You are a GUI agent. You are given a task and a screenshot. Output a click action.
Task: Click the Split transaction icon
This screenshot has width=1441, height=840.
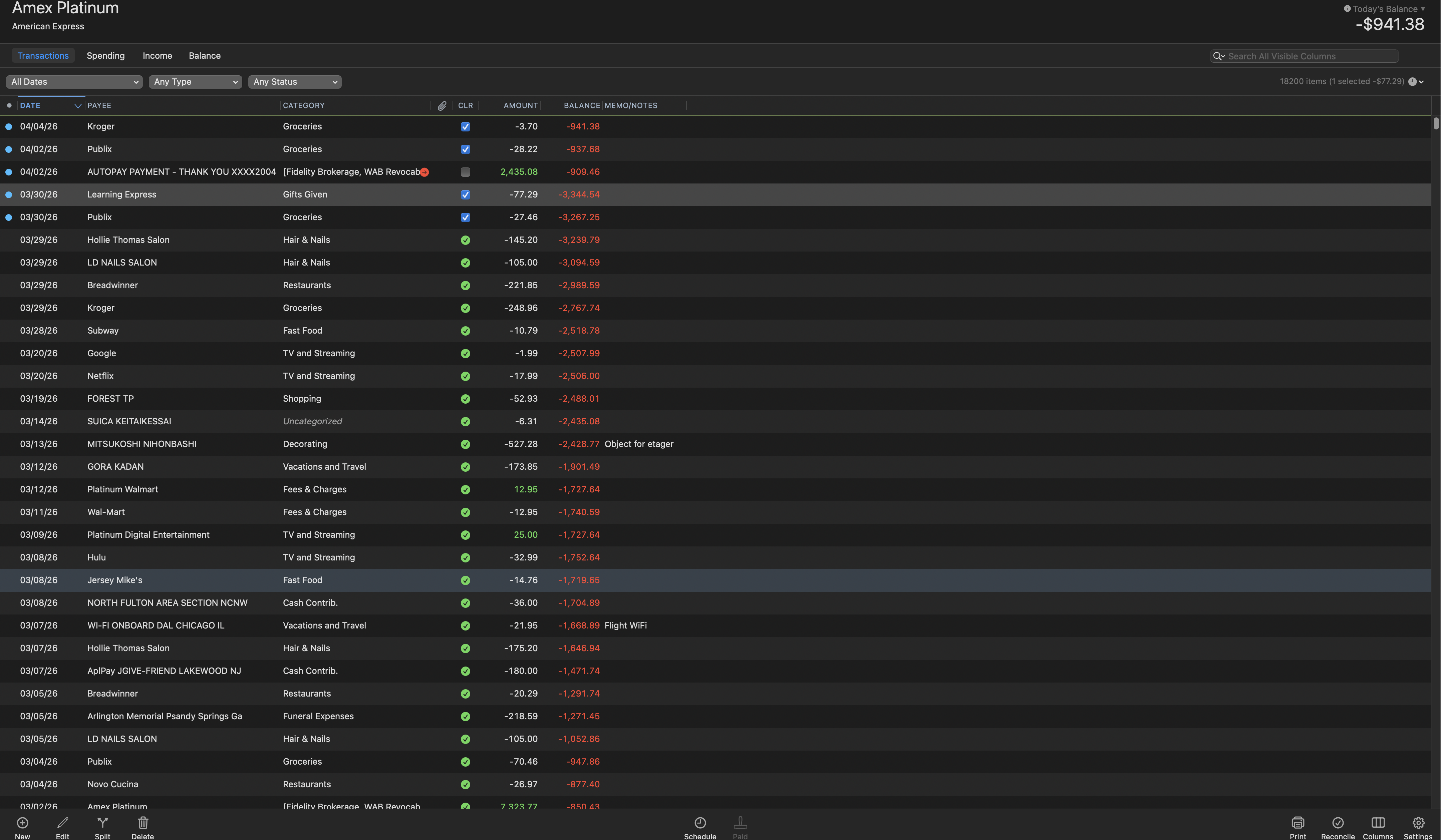102,822
